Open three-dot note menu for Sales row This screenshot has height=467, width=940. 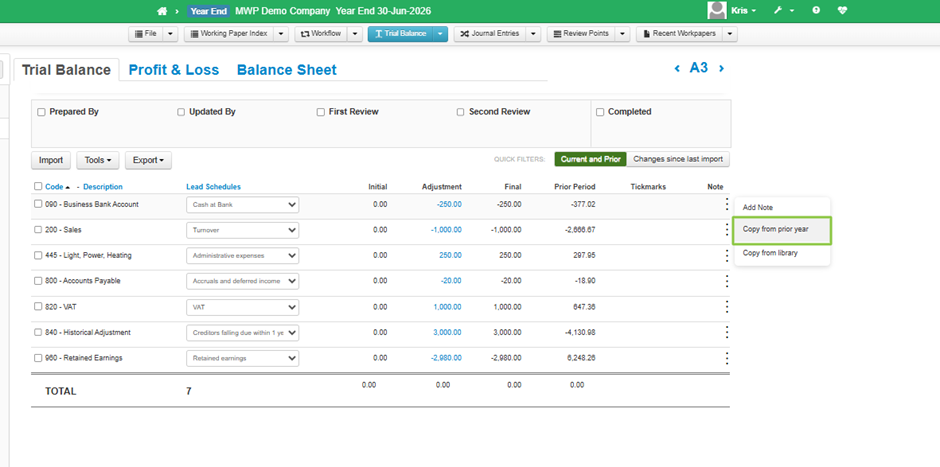click(727, 230)
